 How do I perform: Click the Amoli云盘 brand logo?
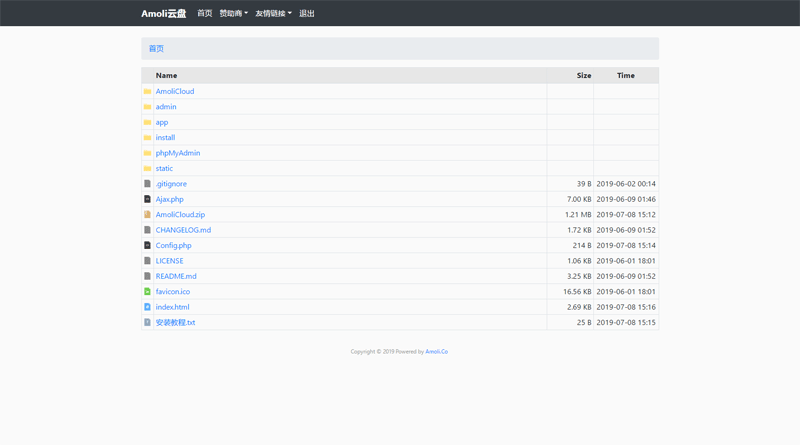163,13
